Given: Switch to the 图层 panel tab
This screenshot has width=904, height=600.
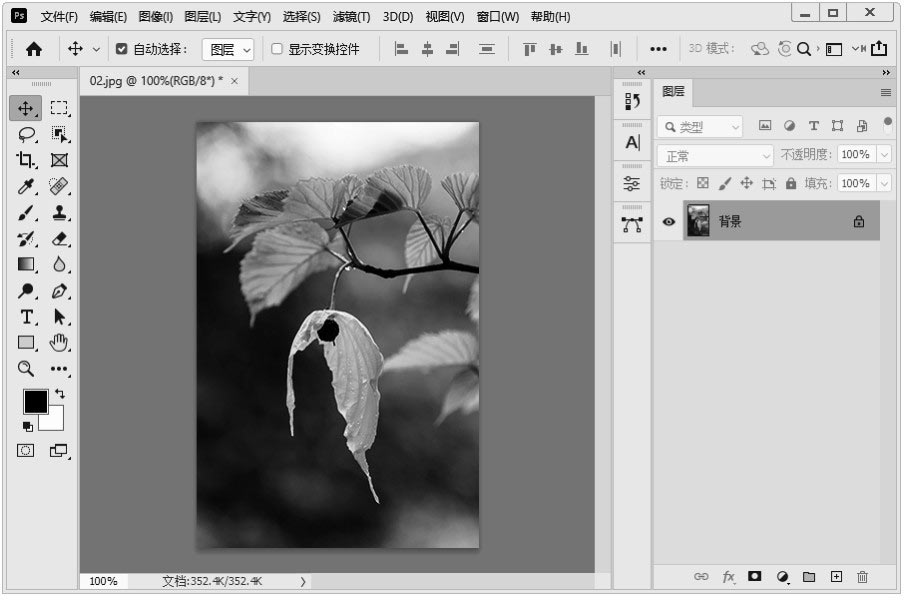Looking at the screenshot, I should (x=674, y=92).
